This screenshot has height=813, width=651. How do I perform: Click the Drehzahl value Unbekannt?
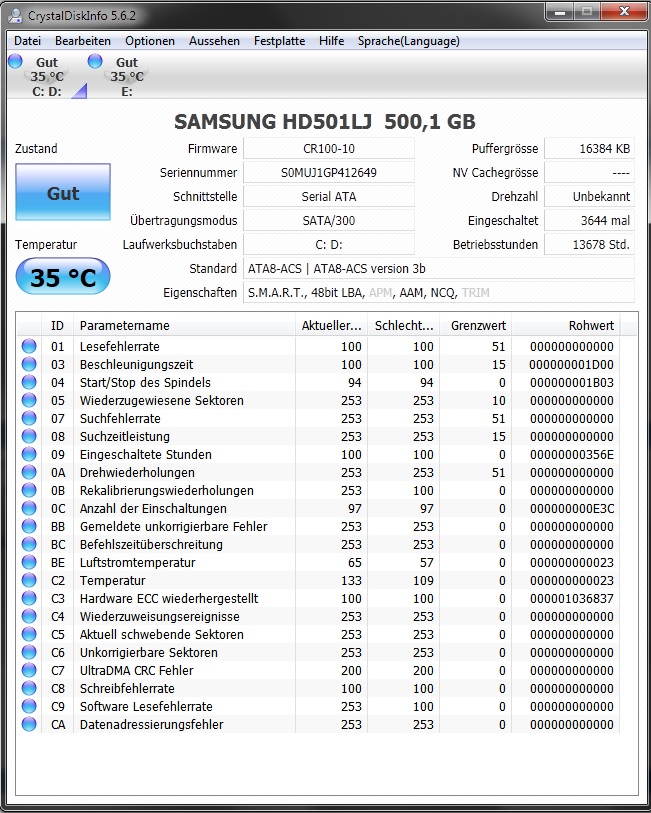589,197
